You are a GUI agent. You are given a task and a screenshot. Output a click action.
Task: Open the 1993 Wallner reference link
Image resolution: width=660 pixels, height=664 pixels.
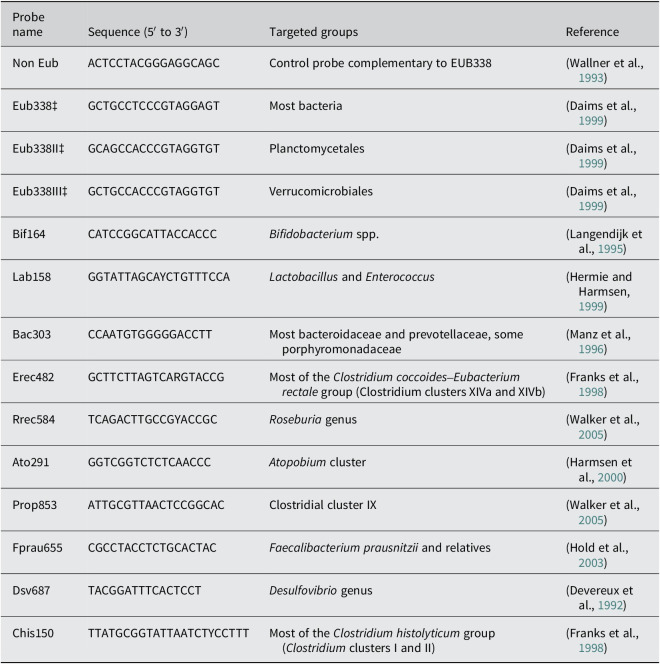(591, 78)
